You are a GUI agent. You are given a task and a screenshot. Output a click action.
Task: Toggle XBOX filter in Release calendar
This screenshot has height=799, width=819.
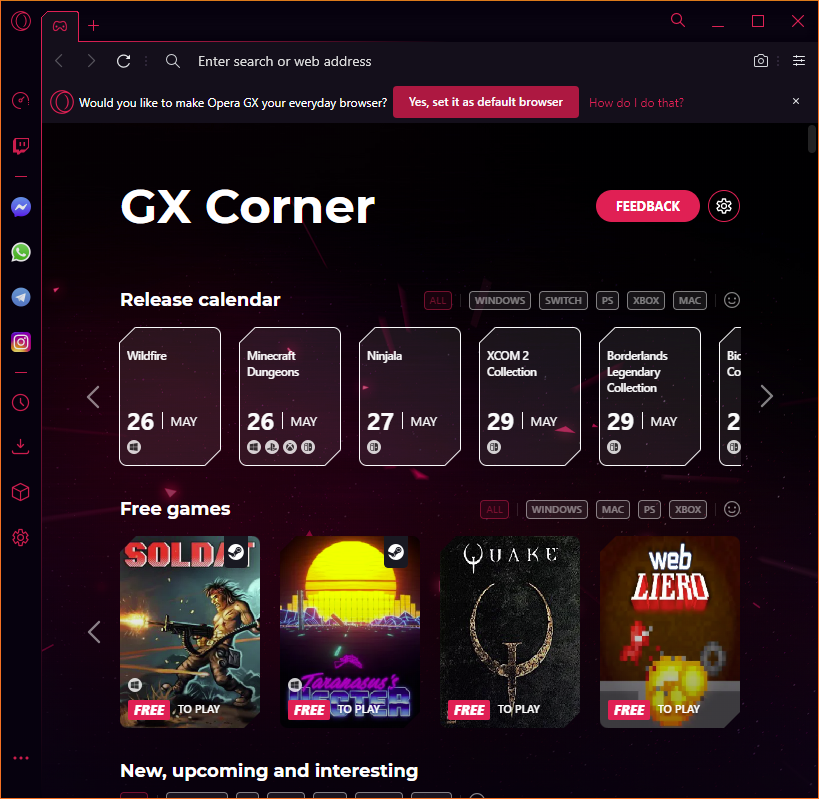[646, 300]
